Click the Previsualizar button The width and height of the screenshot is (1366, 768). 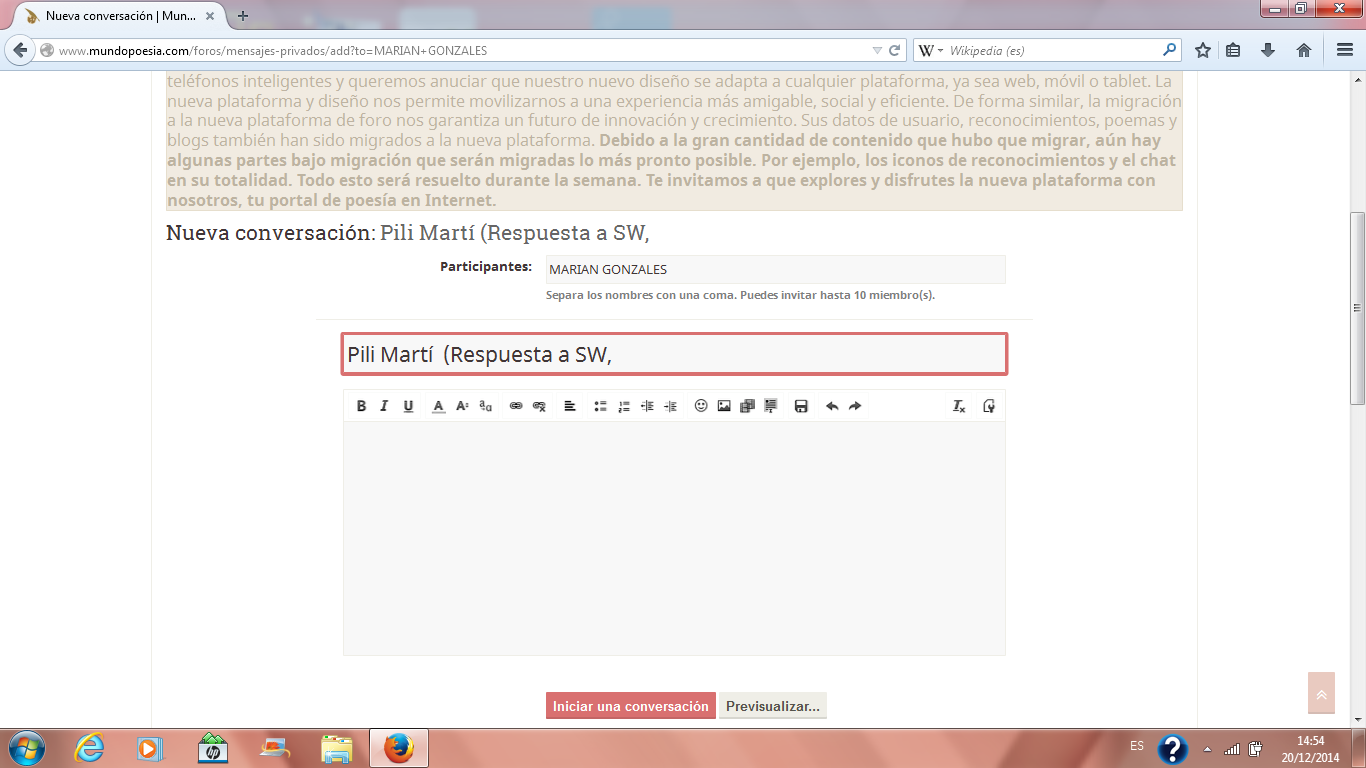773,706
